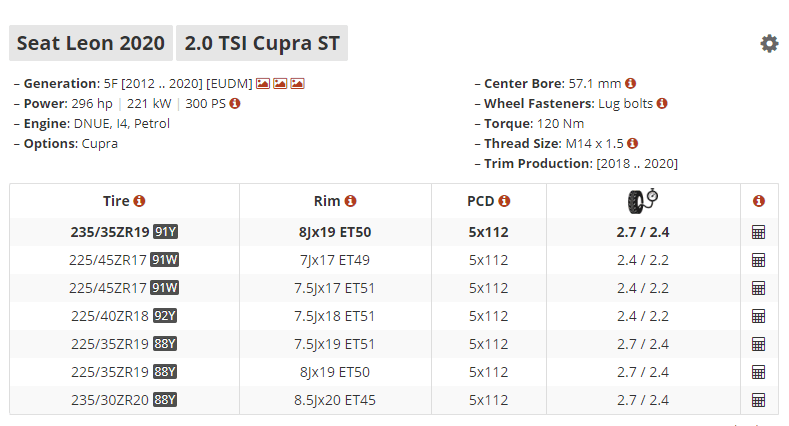View first generation photo thumbnail icon
The image size is (789, 426).
[x=263, y=83]
